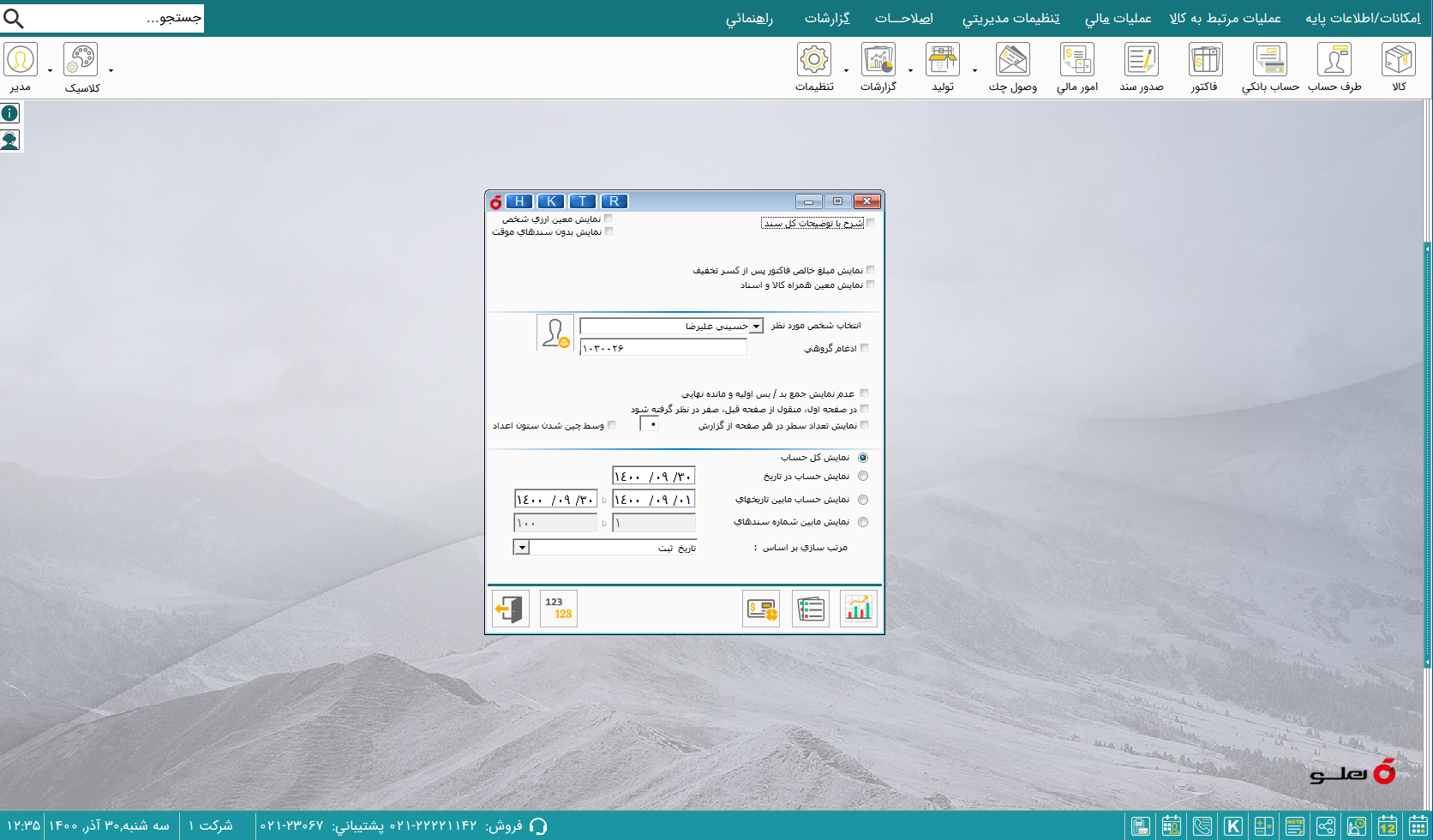The height and width of the screenshot is (840, 1433).
Task: Click the info icon on left sidebar
Action: [x=10, y=113]
